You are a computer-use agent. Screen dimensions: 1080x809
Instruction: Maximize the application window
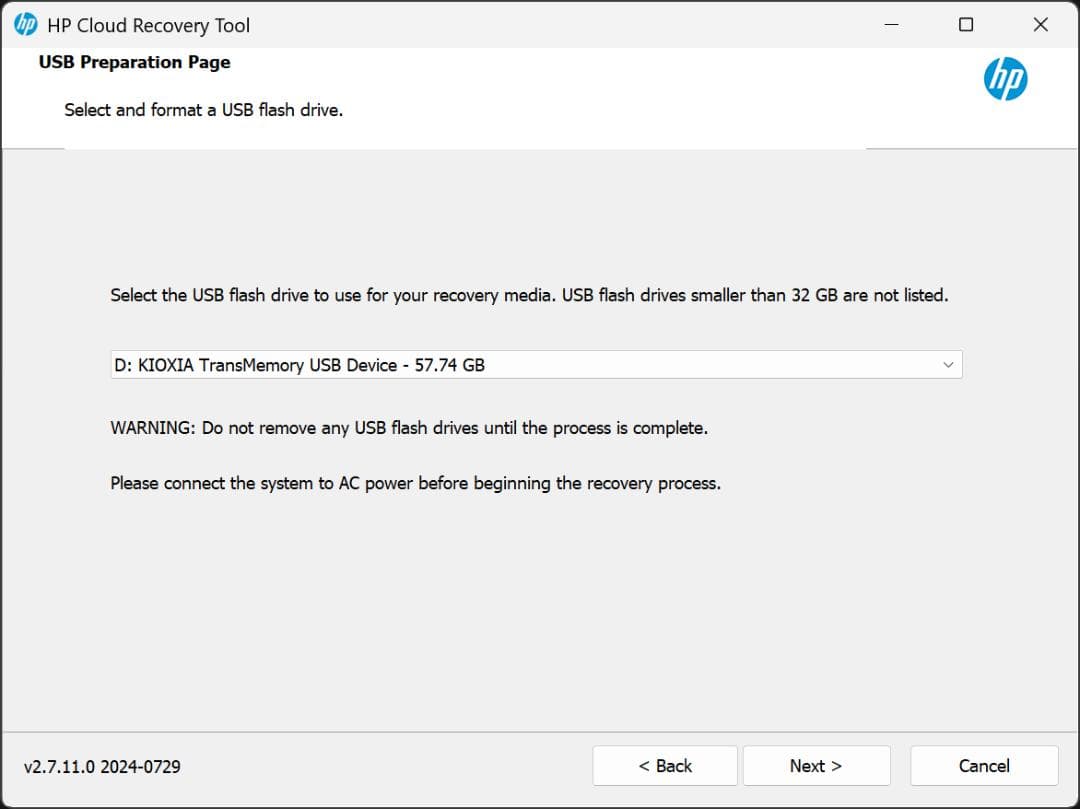[x=965, y=24]
